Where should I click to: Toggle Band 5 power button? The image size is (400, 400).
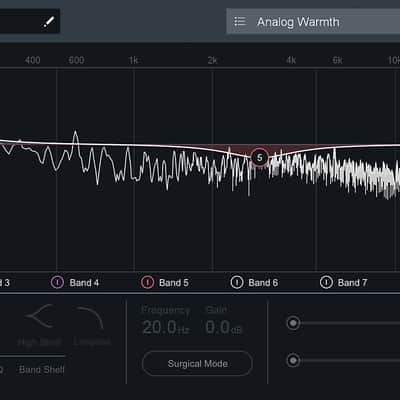pyautogui.click(x=147, y=282)
